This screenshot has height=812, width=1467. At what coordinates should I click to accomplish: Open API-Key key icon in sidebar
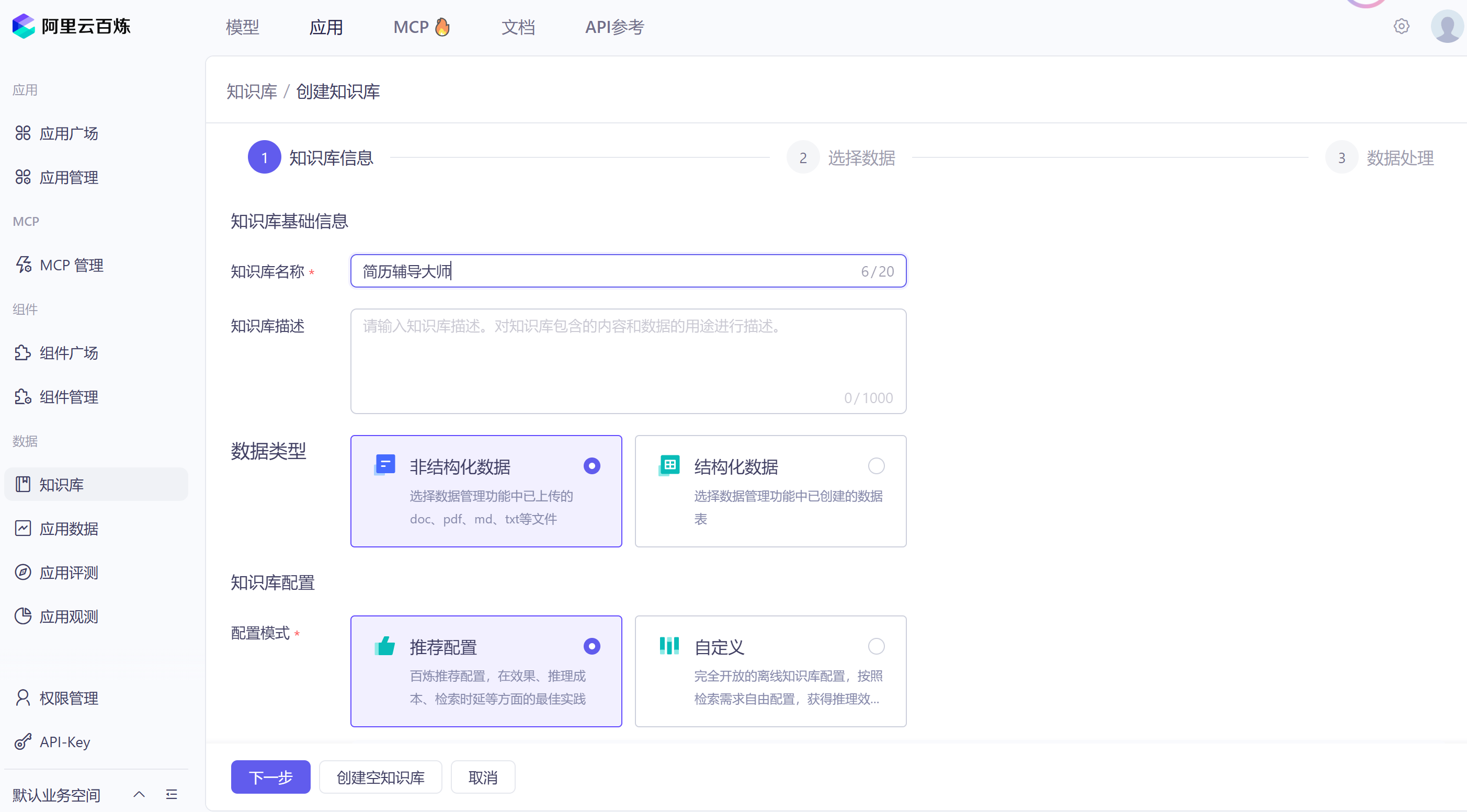(23, 741)
